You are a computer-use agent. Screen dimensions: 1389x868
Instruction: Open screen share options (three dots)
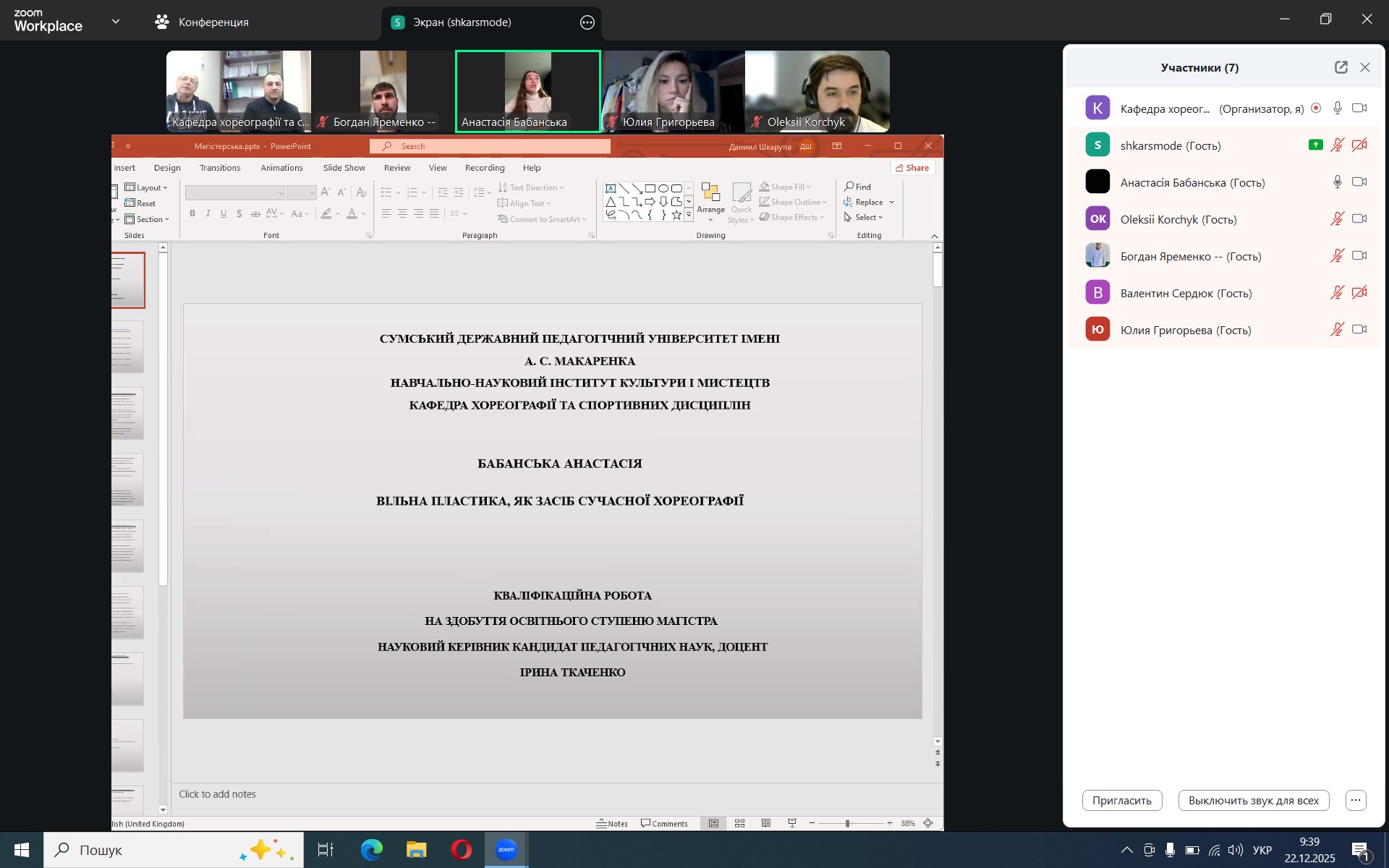587,22
